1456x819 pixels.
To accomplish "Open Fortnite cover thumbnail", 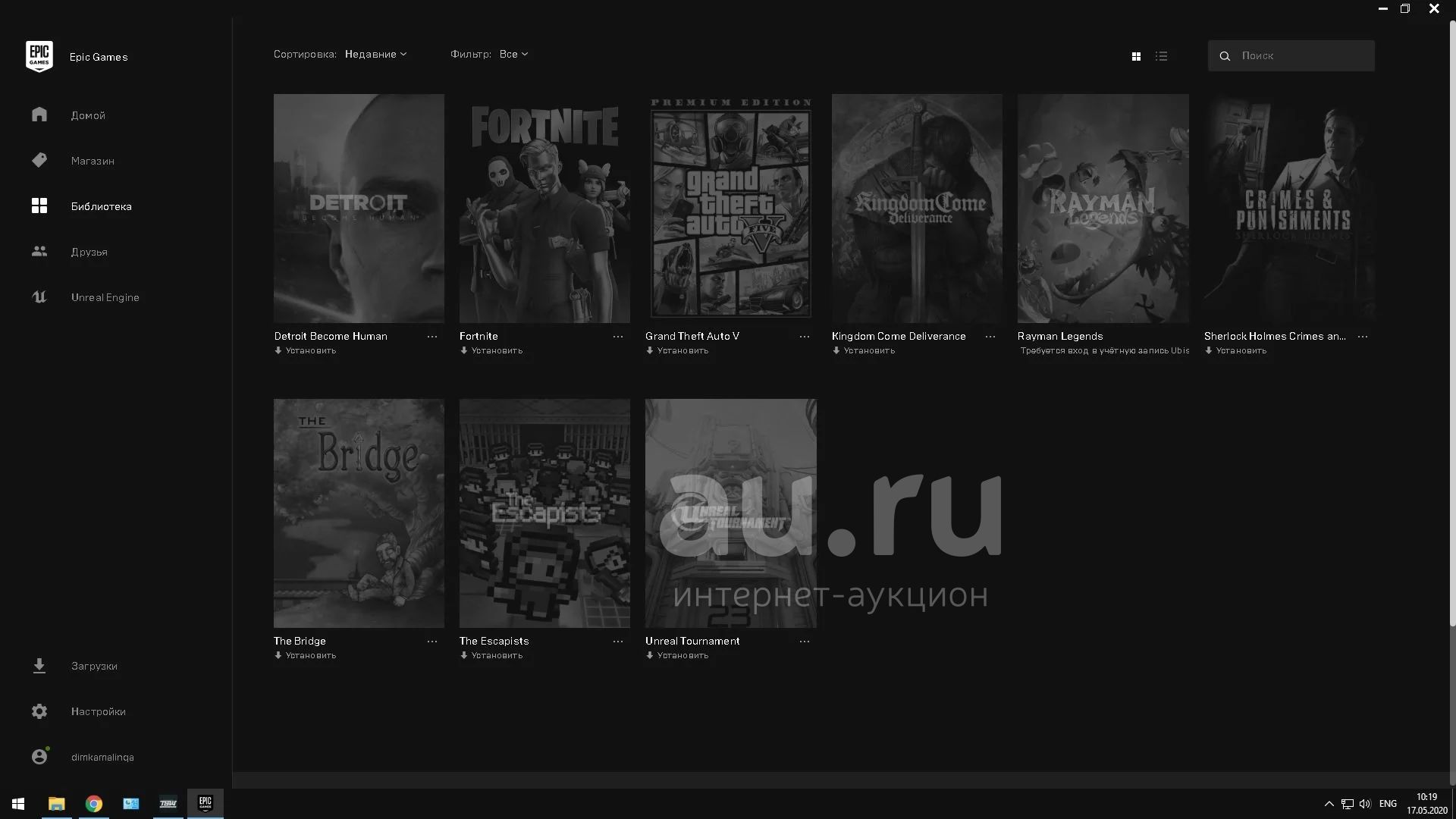I will [544, 209].
